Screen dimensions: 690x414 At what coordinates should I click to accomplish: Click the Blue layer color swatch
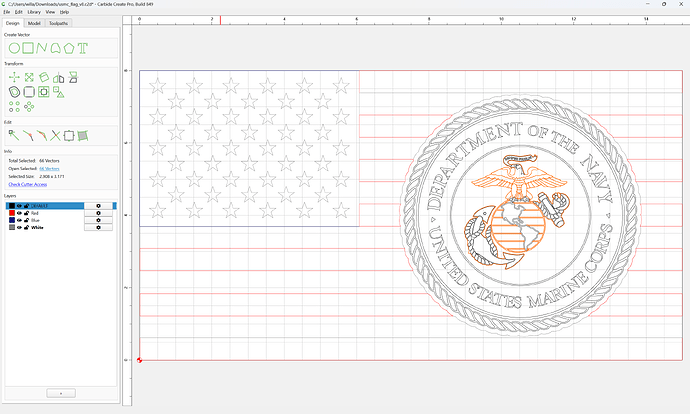(x=12, y=220)
